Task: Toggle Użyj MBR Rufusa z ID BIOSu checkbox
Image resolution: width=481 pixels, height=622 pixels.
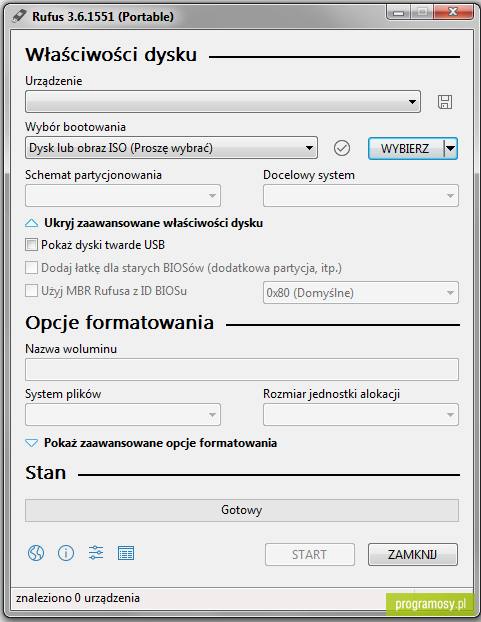Action: pos(31,291)
